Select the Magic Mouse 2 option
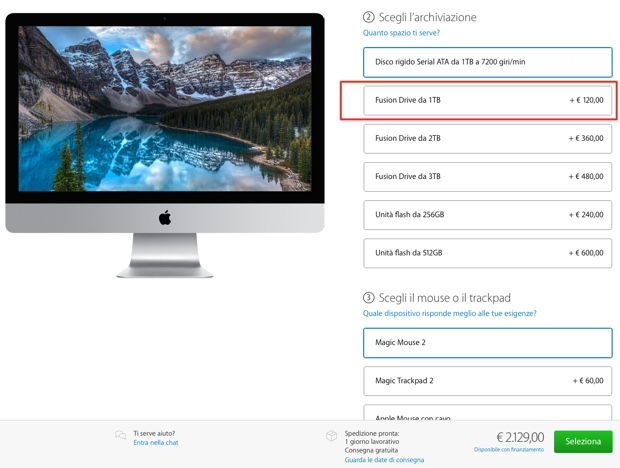Image resolution: width=620 pixels, height=468 pixels. (x=488, y=343)
